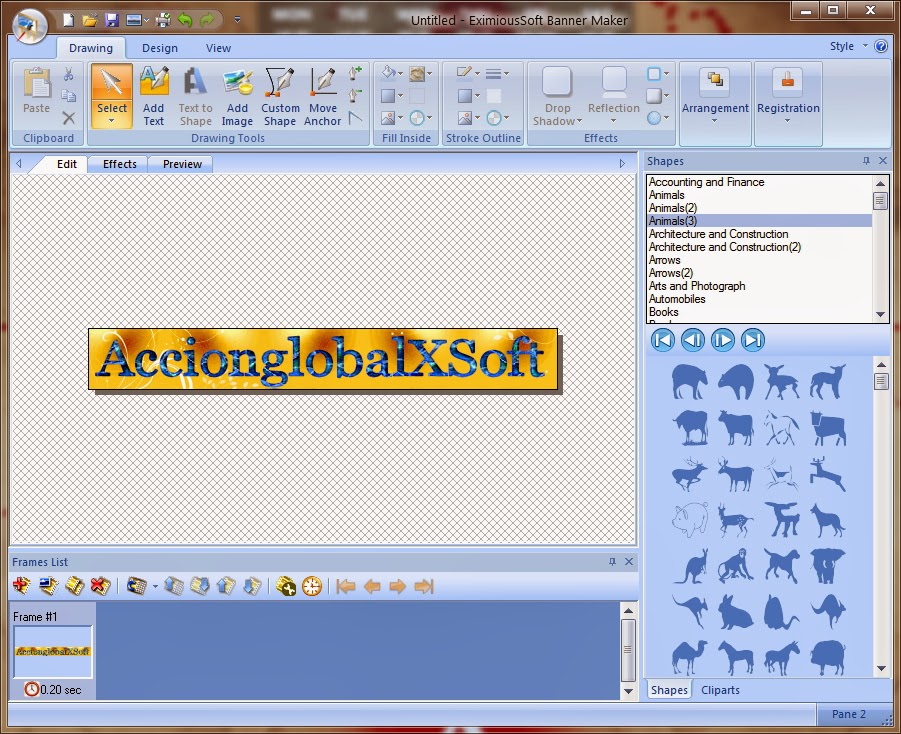Choose the Add Image tool
Image resolution: width=901 pixels, height=734 pixels.
click(237, 95)
